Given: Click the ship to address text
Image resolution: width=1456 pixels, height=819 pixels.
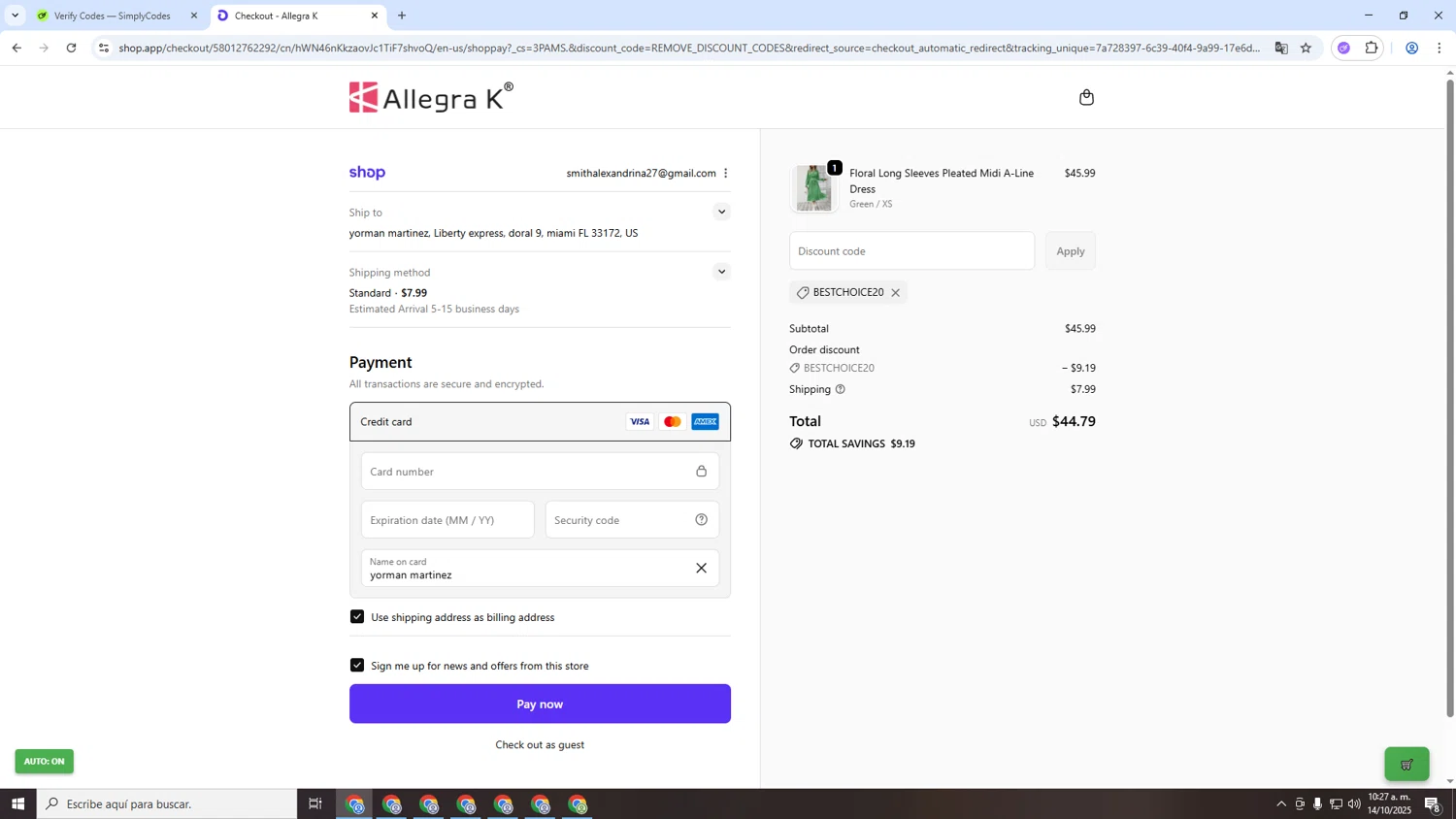Looking at the screenshot, I should 493,234.
